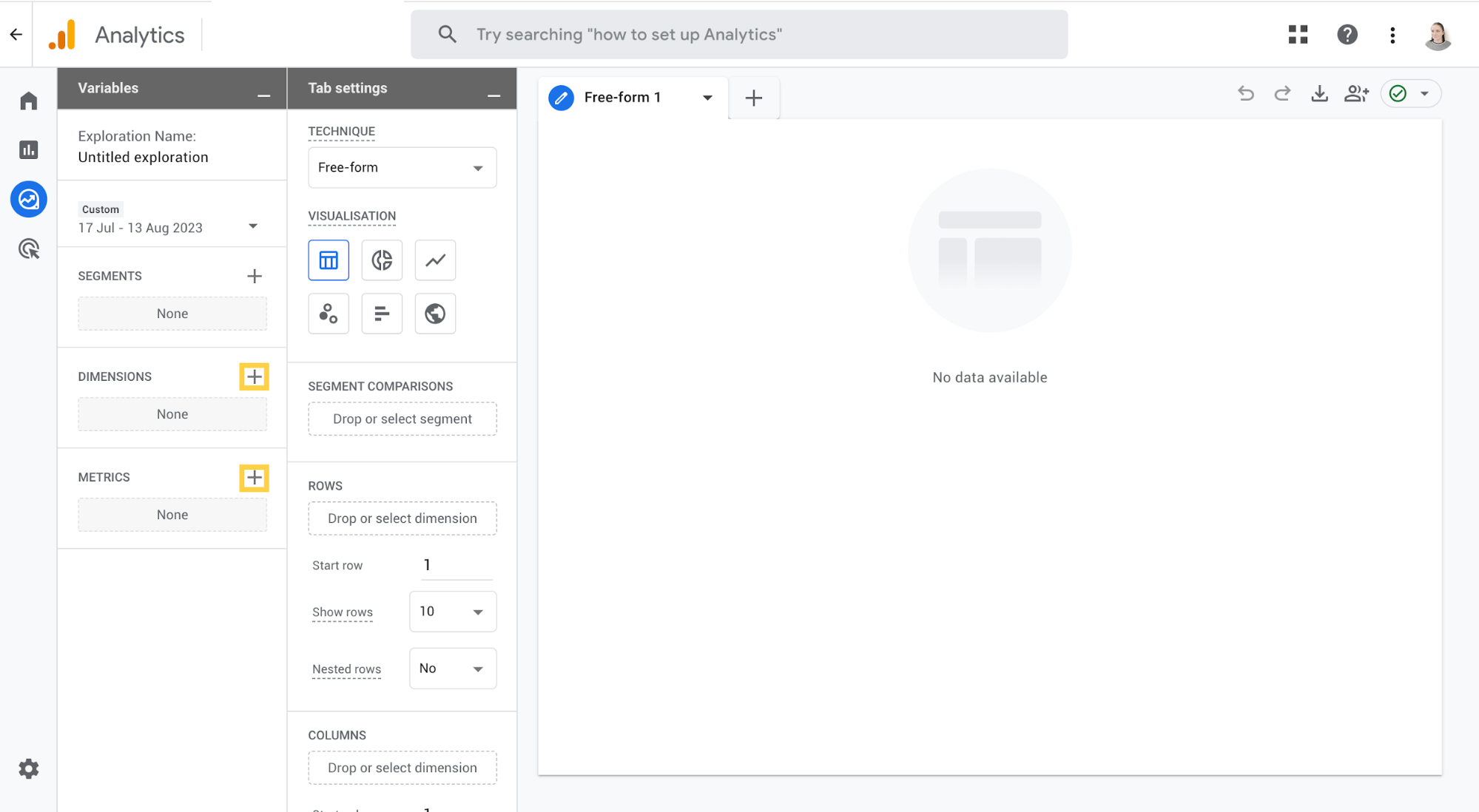The height and width of the screenshot is (812, 1479).
Task: Collapse the Variables panel
Action: pos(263,95)
